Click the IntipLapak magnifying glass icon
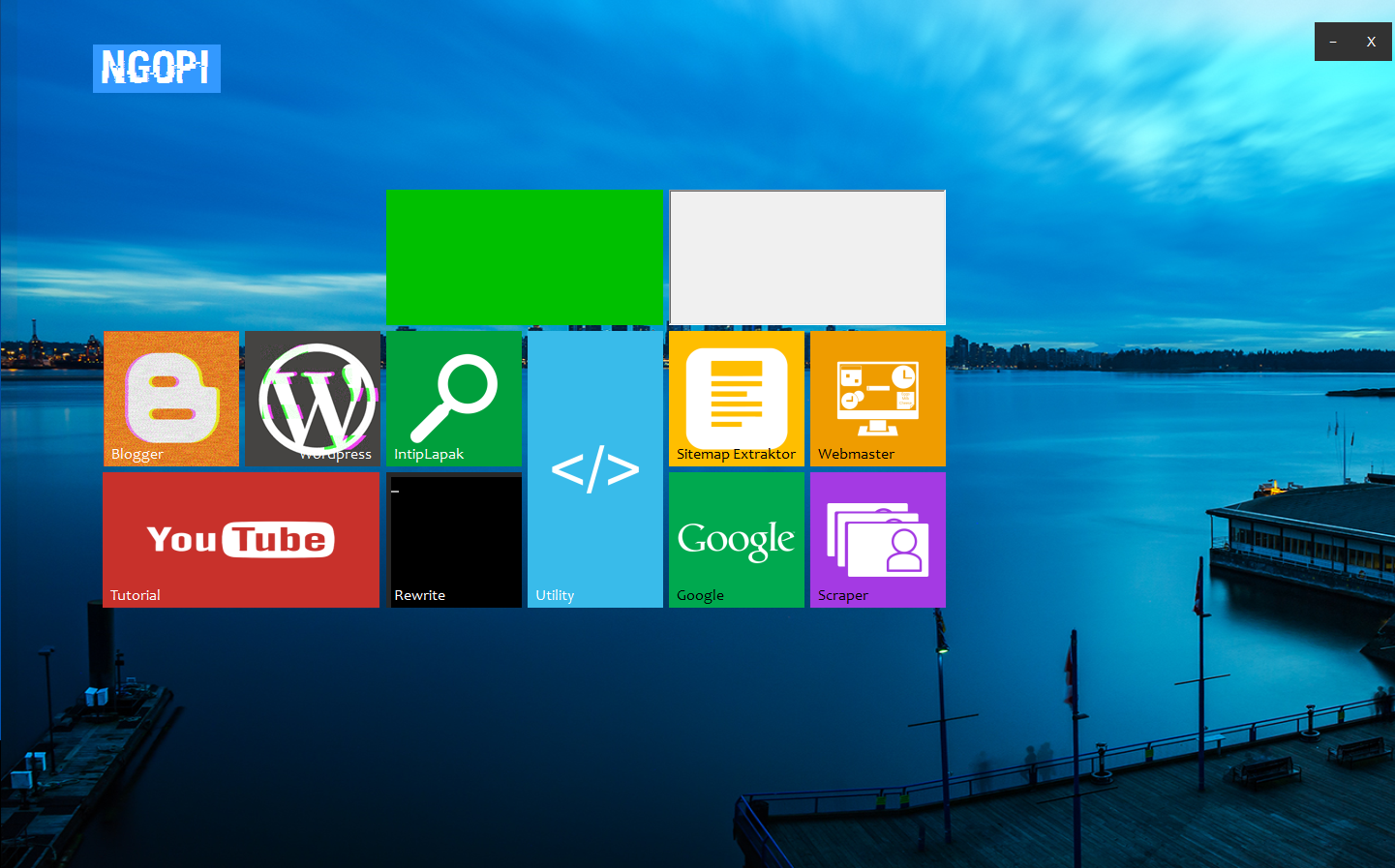 454,395
